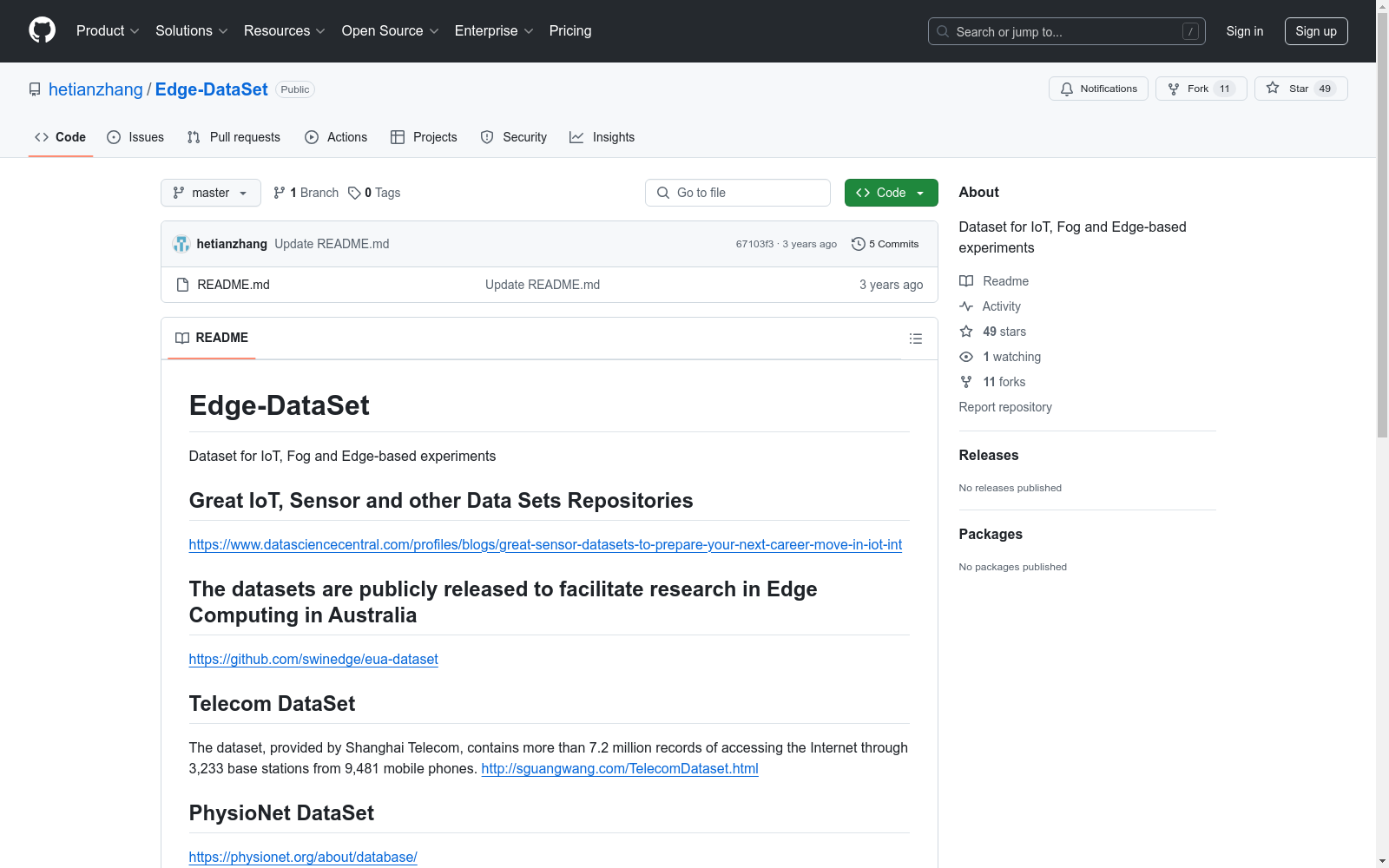Click the Go to file input

tap(738, 193)
